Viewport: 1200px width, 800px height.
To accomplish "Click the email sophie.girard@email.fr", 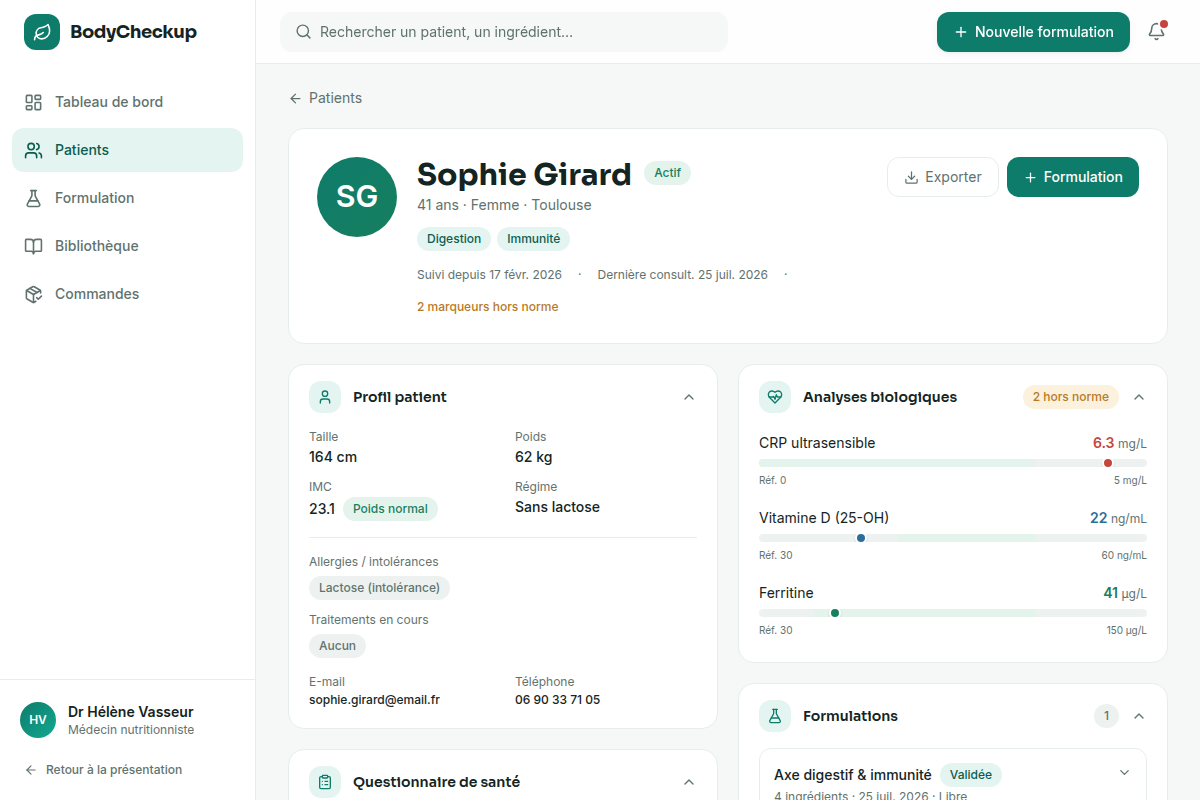I will (374, 700).
